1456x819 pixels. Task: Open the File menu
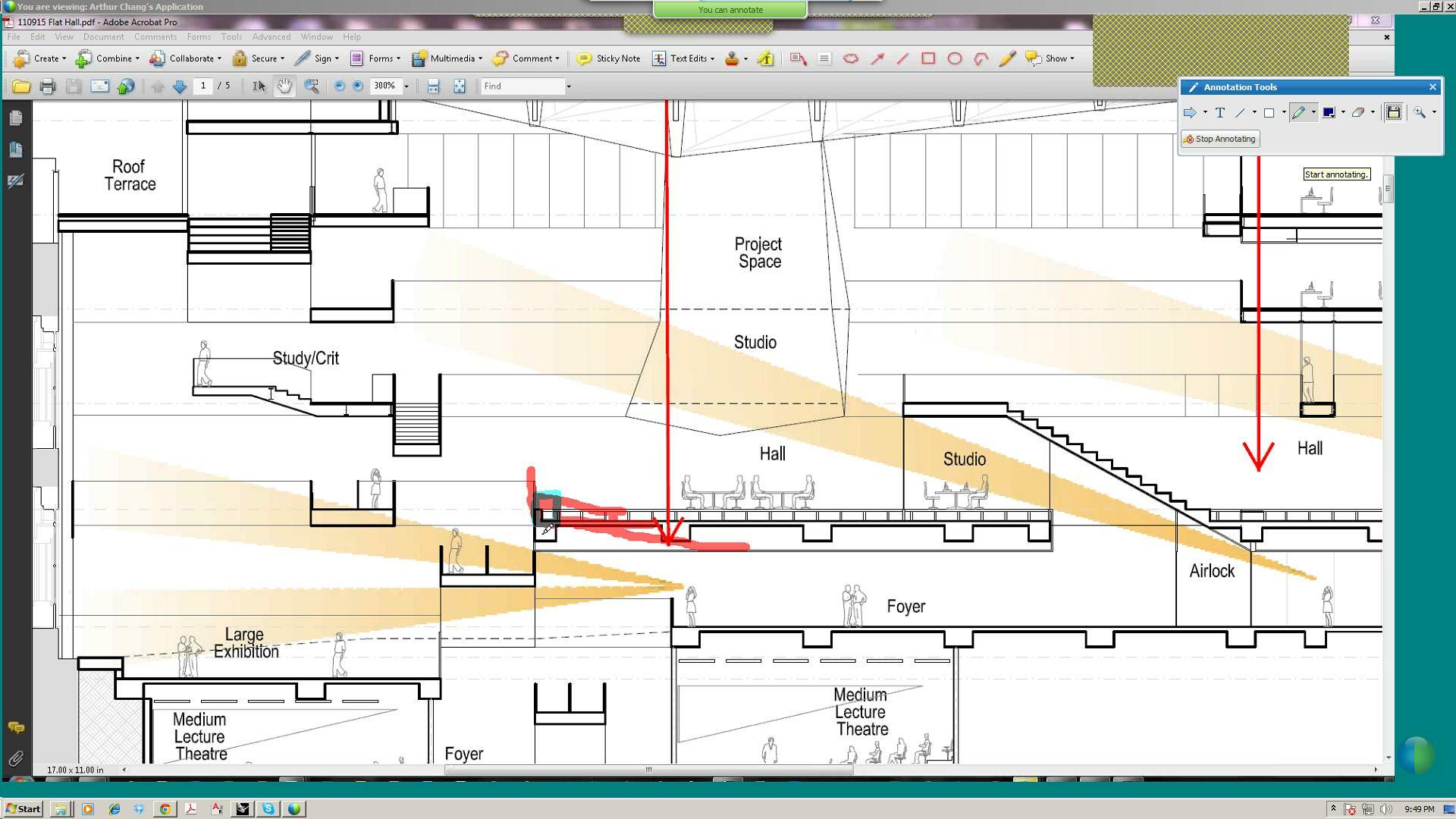tap(14, 36)
